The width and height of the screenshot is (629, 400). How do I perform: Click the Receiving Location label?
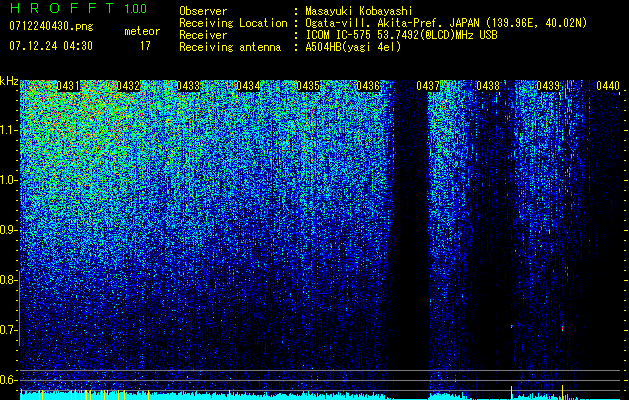tap(233, 23)
